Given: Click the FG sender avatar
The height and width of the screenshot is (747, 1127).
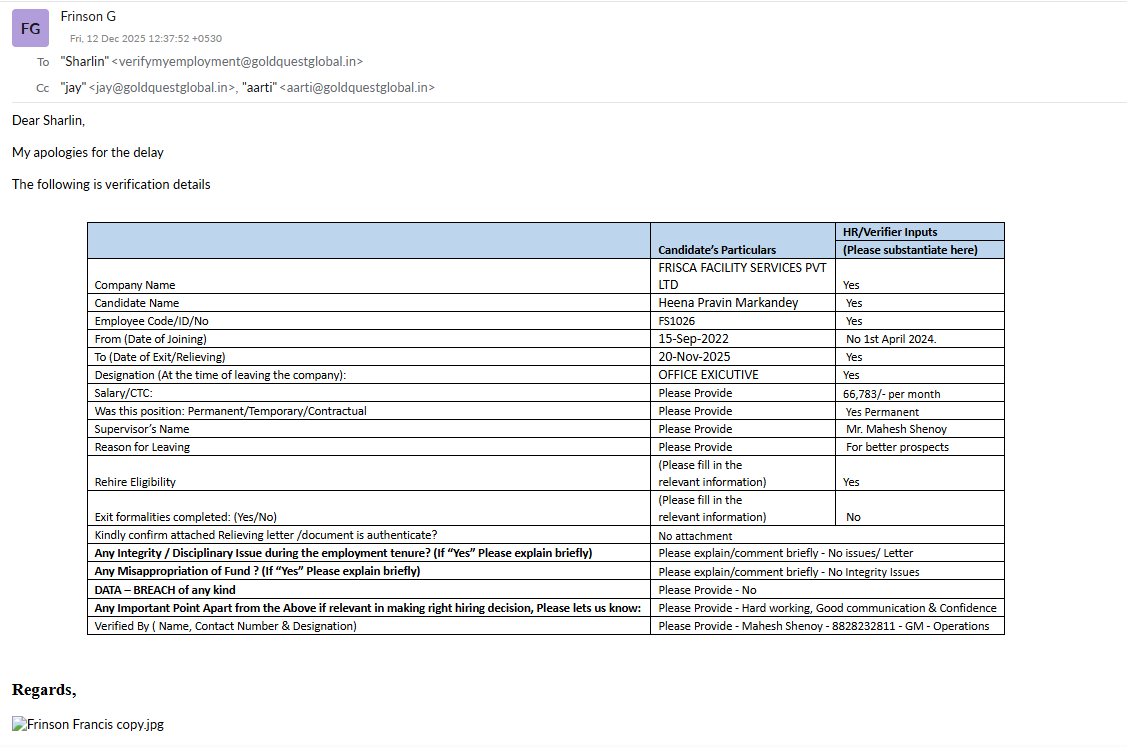Looking at the screenshot, I should tap(30, 28).
